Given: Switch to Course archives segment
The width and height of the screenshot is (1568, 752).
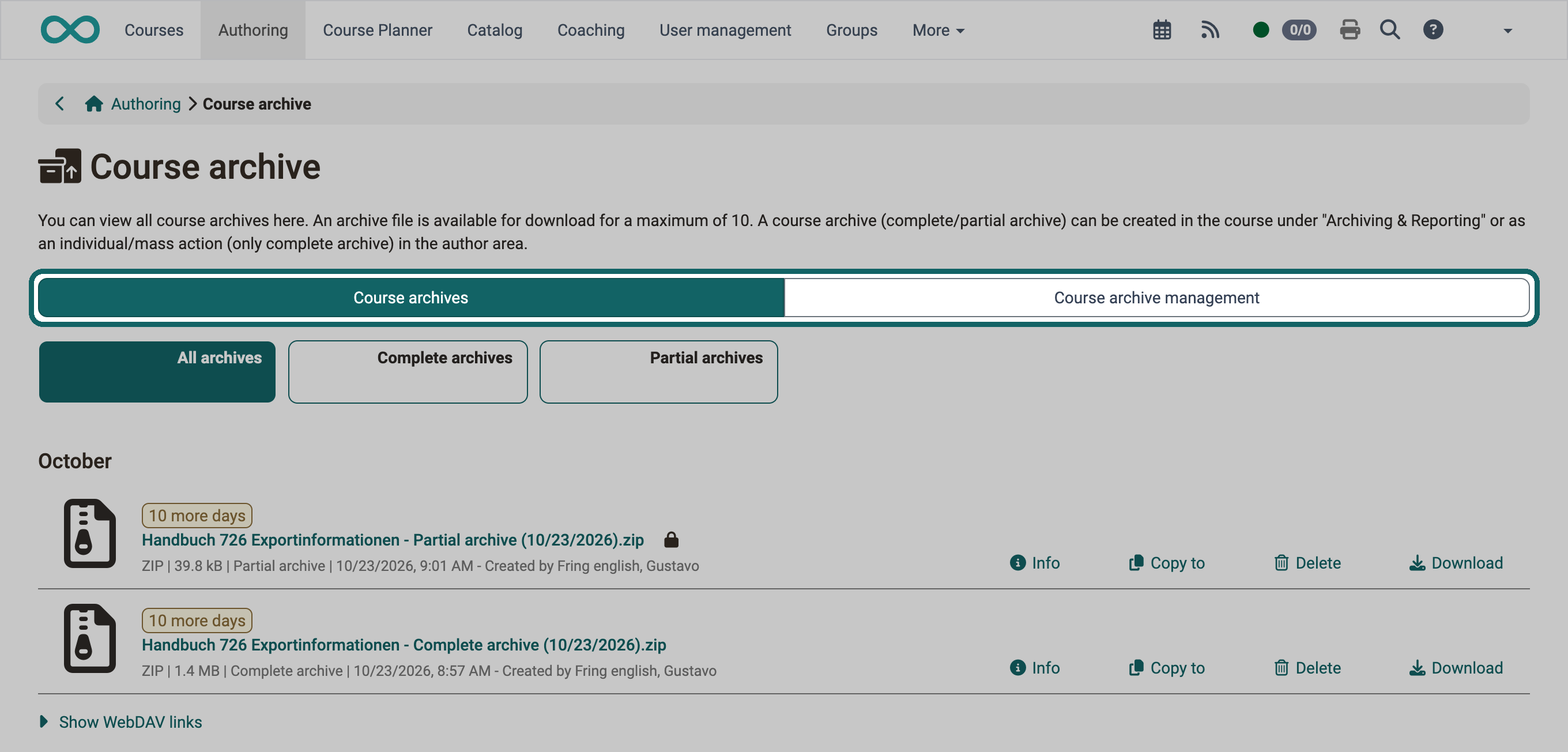Looking at the screenshot, I should (411, 298).
